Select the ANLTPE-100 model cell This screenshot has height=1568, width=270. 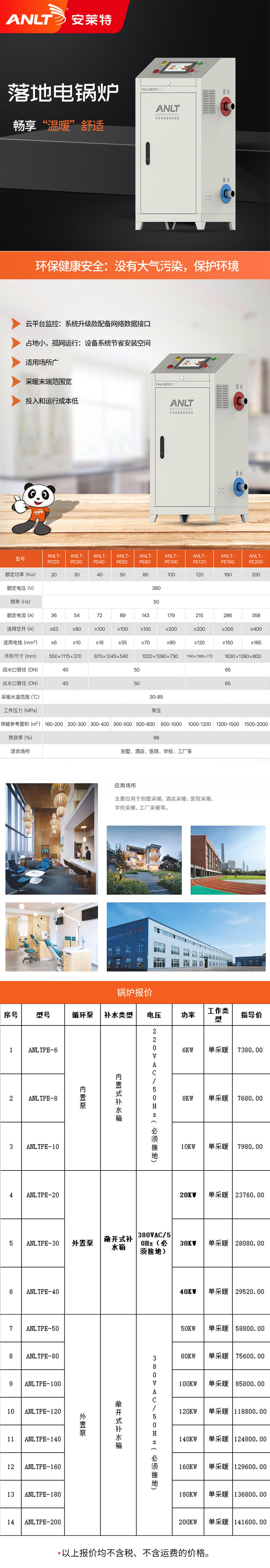(43, 1384)
